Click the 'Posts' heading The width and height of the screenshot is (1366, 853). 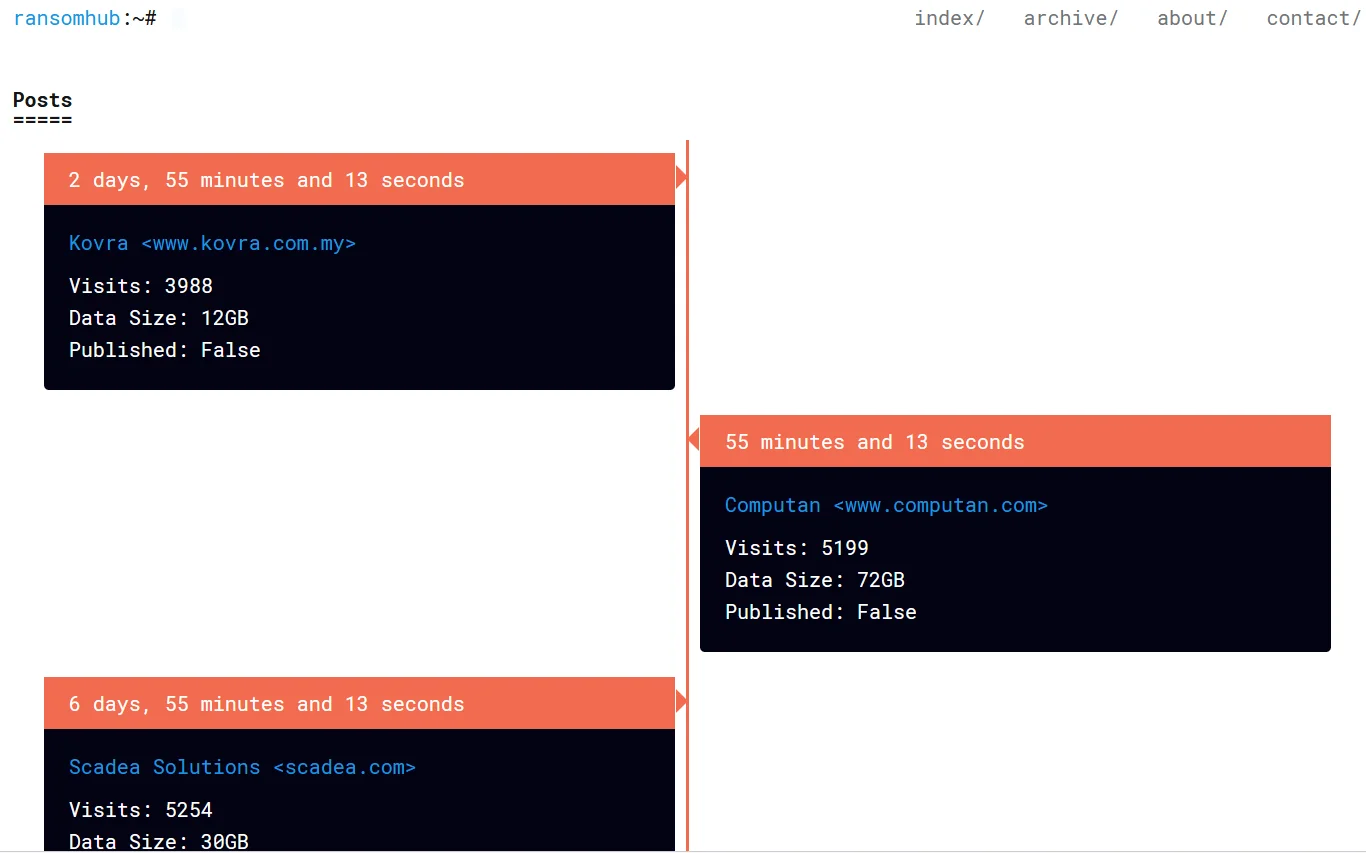coord(42,100)
